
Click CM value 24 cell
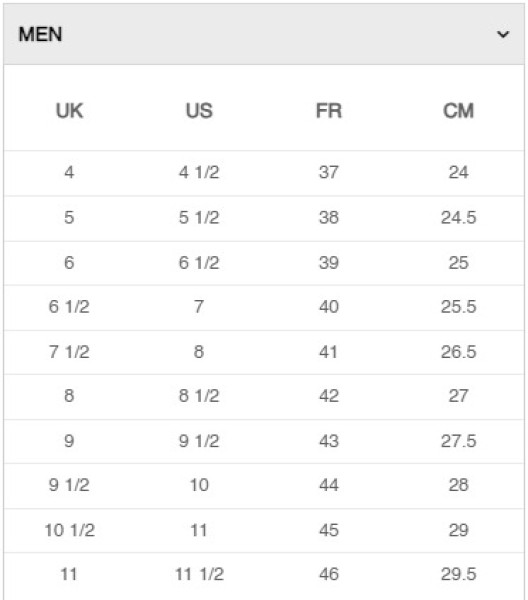458,172
